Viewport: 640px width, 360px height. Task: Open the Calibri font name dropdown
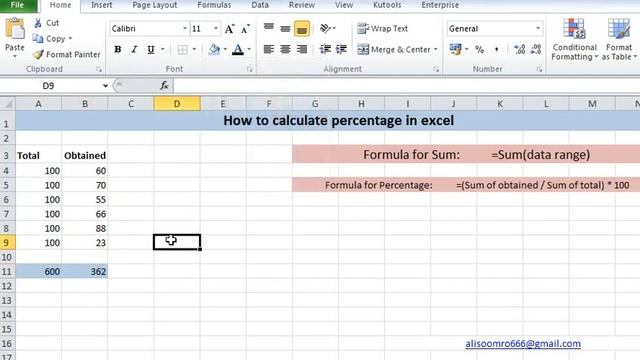click(184, 29)
